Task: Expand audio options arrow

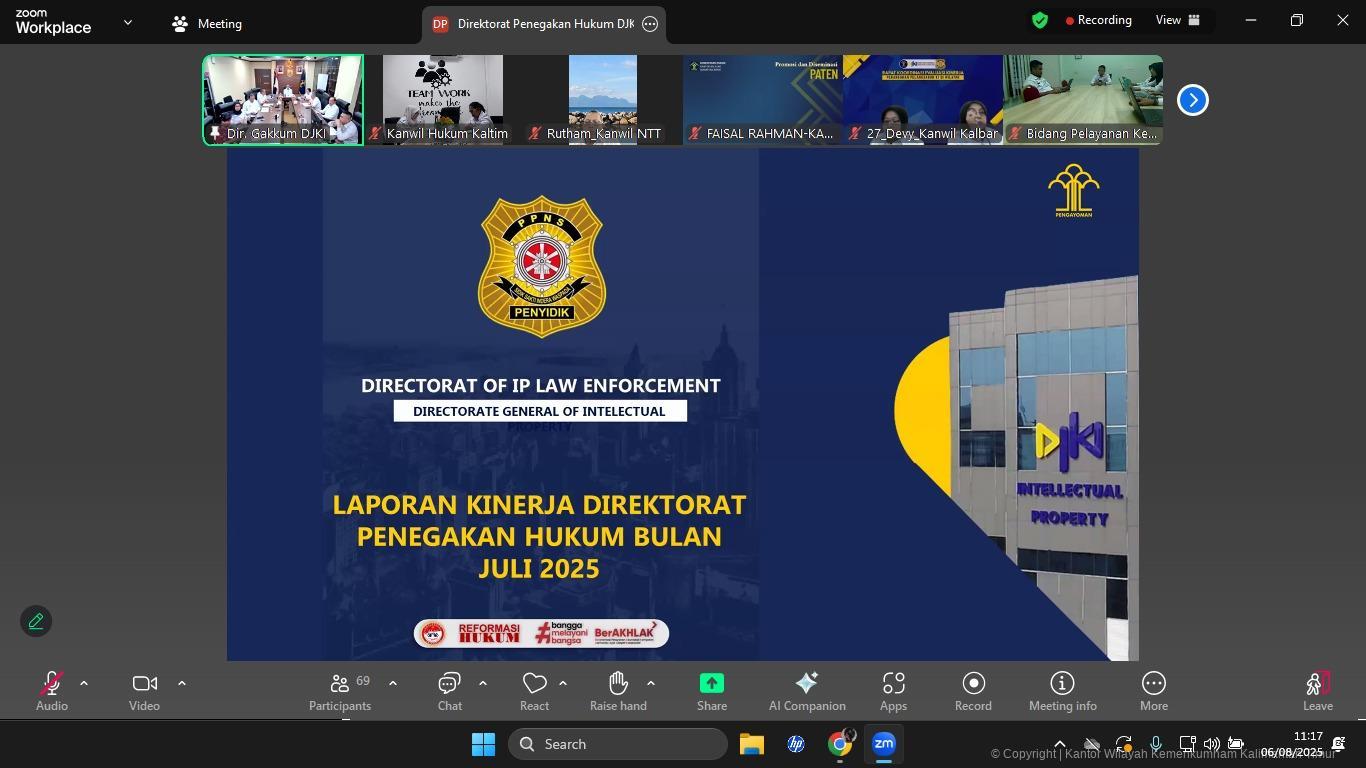Action: (84, 683)
